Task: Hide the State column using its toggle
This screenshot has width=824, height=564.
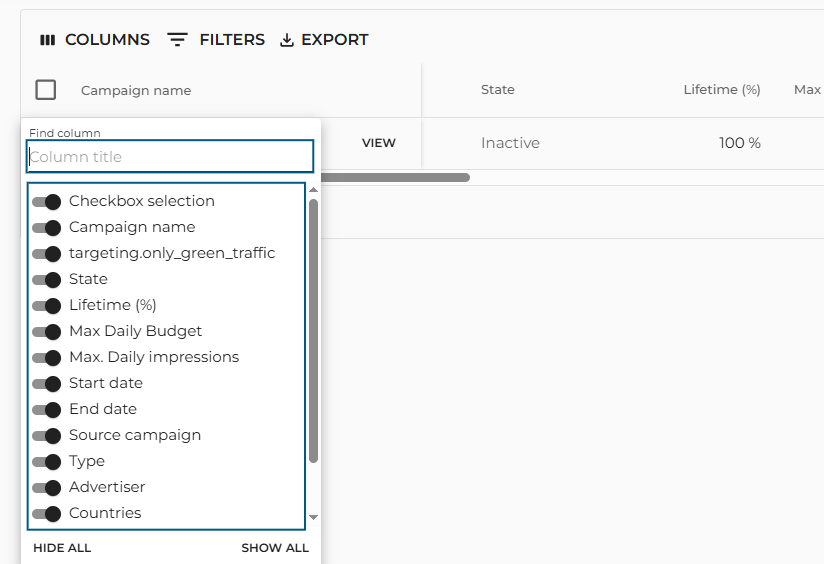Action: [47, 280]
